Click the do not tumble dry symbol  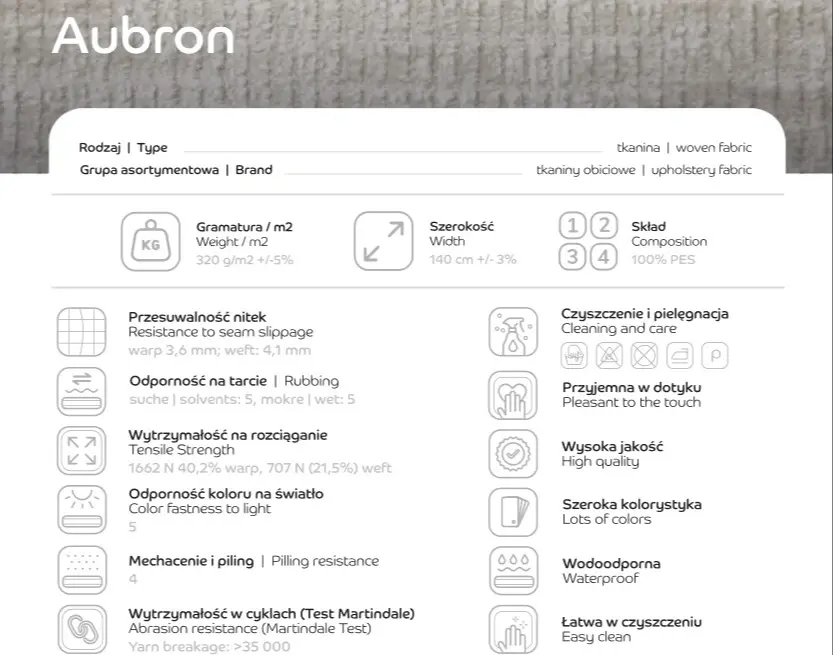[x=644, y=355]
